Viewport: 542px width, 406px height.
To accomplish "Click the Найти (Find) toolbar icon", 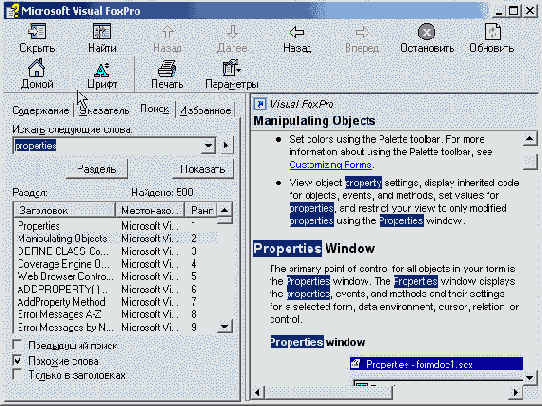I will 102,32.
